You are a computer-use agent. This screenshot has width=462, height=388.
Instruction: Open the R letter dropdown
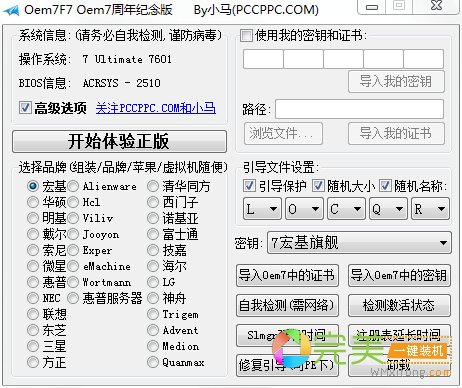click(x=430, y=209)
